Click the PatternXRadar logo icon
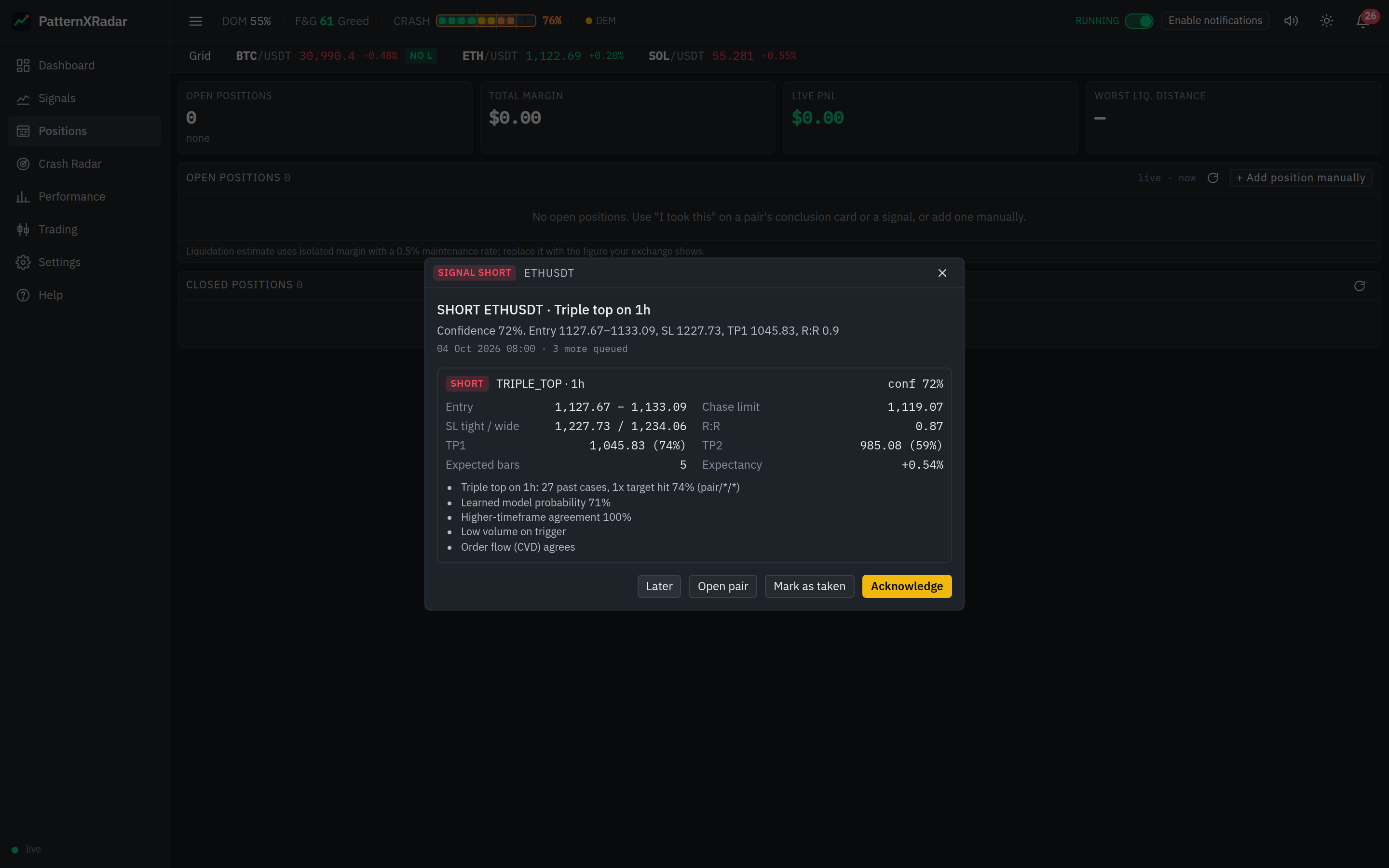This screenshot has width=1389, height=868. click(21, 21)
